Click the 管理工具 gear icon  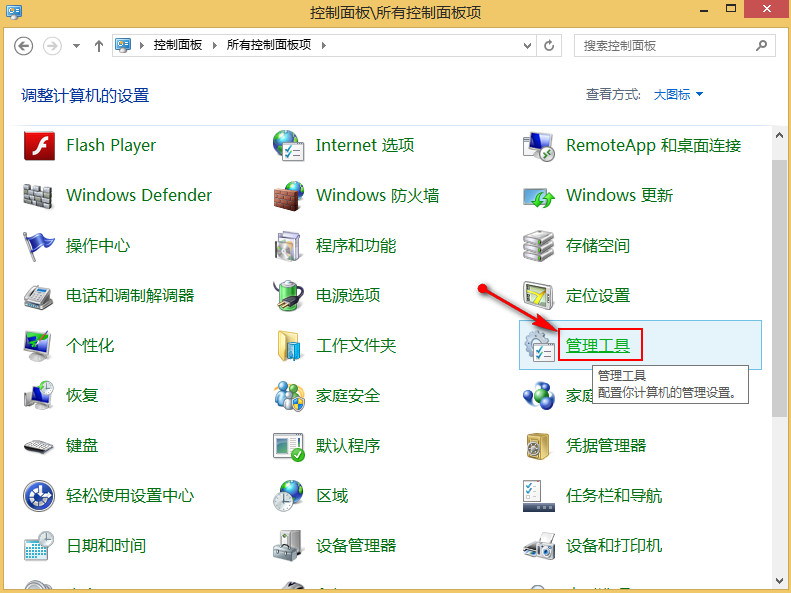[539, 346]
